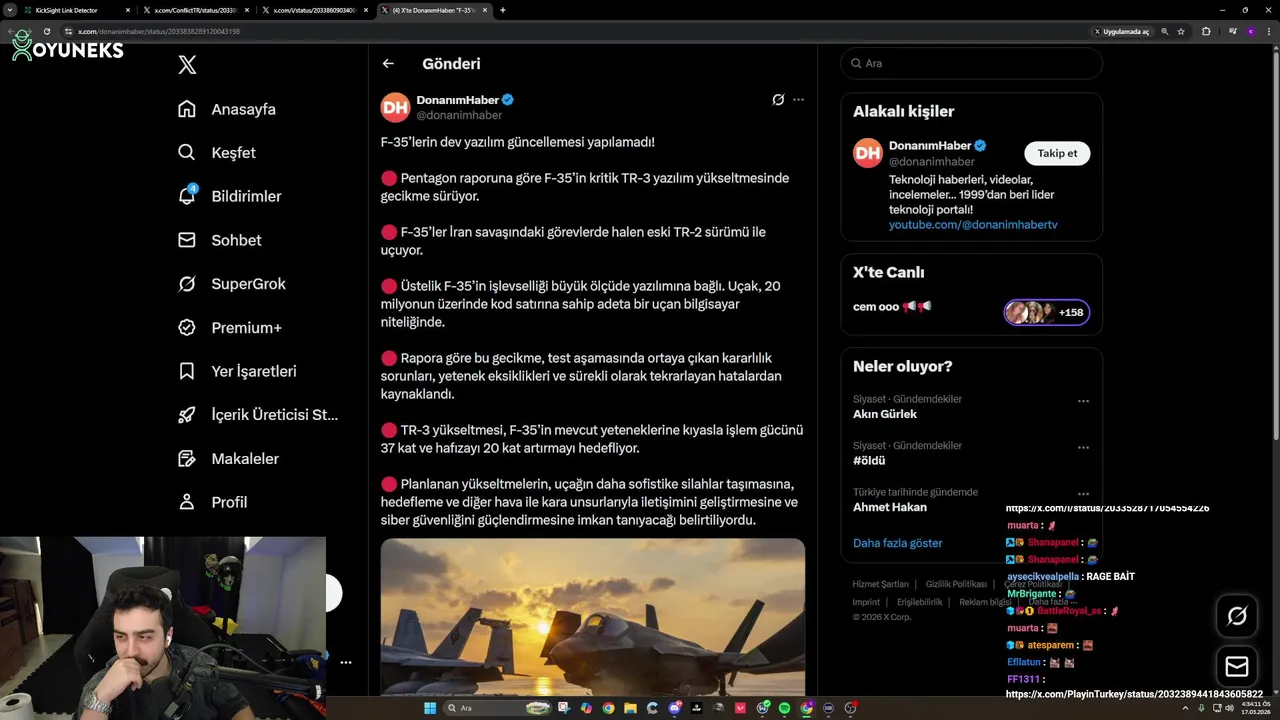The image size is (1280, 720).
Task: Open @donanimhaber handle in post header
Action: tap(459, 115)
